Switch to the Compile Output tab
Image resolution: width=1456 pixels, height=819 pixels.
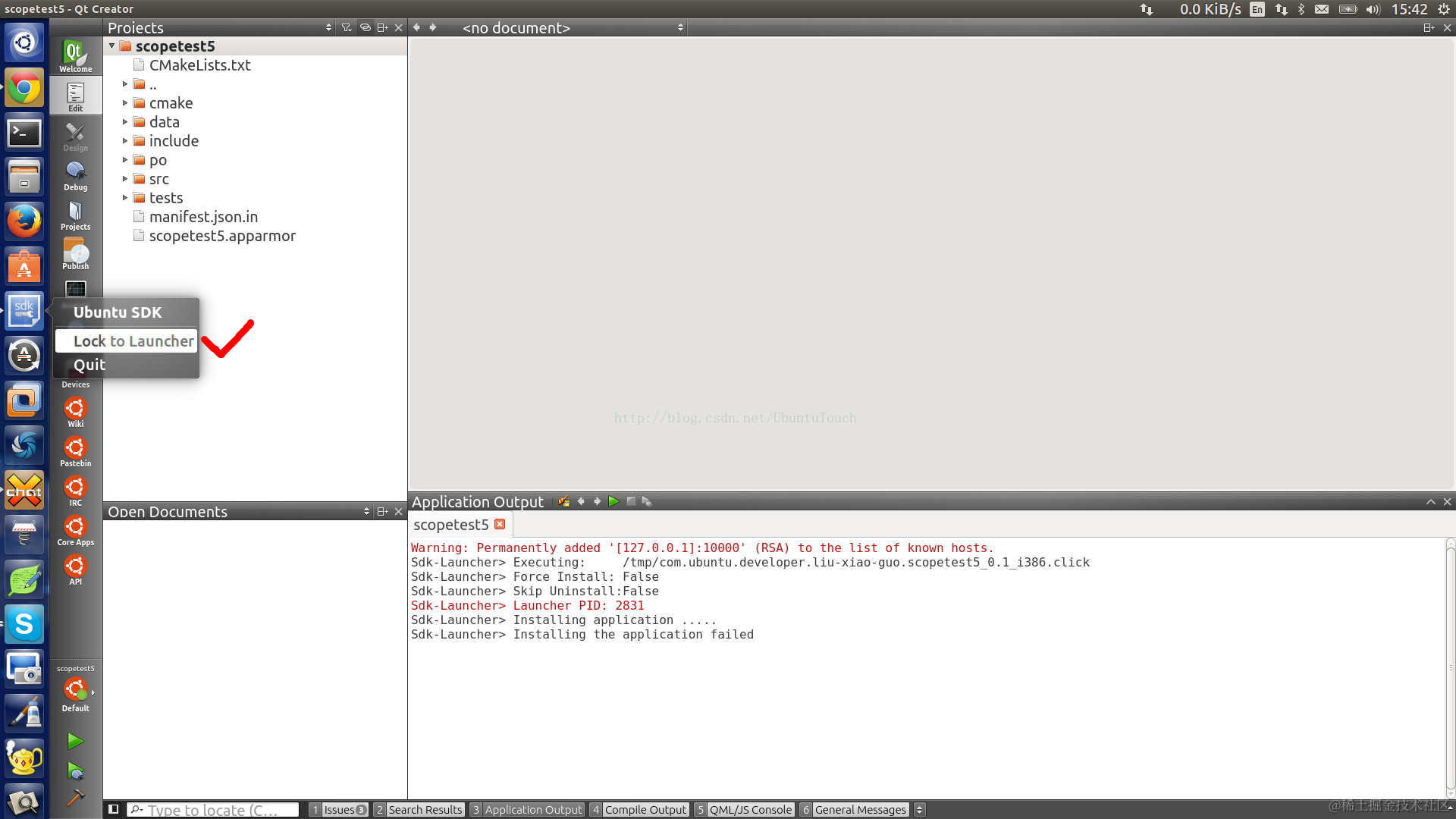tap(639, 809)
